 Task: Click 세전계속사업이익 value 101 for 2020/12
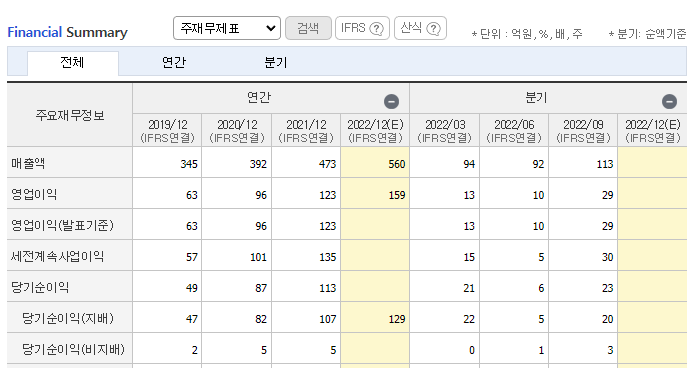(x=258, y=257)
